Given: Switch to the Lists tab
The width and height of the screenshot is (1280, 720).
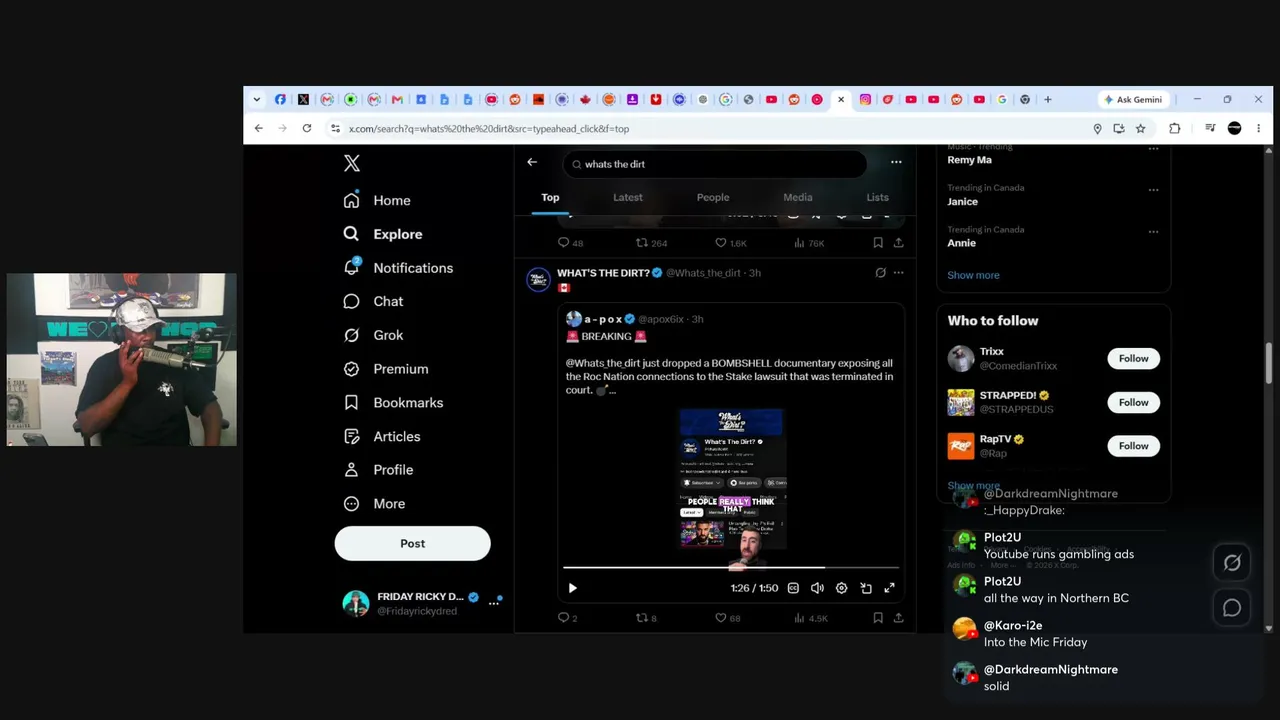Looking at the screenshot, I should pos(877,197).
